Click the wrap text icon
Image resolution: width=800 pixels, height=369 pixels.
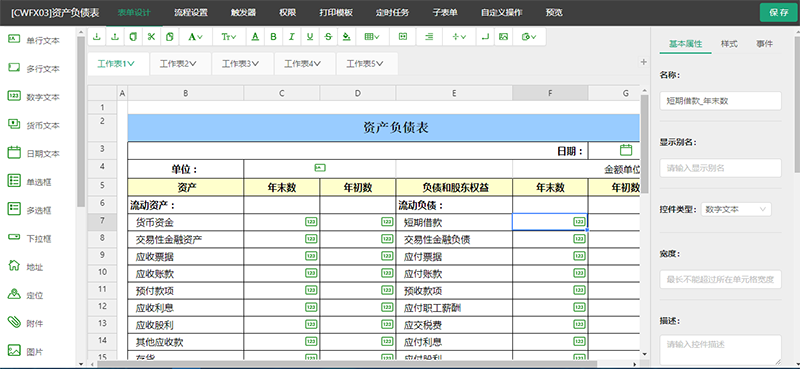[x=485, y=37]
